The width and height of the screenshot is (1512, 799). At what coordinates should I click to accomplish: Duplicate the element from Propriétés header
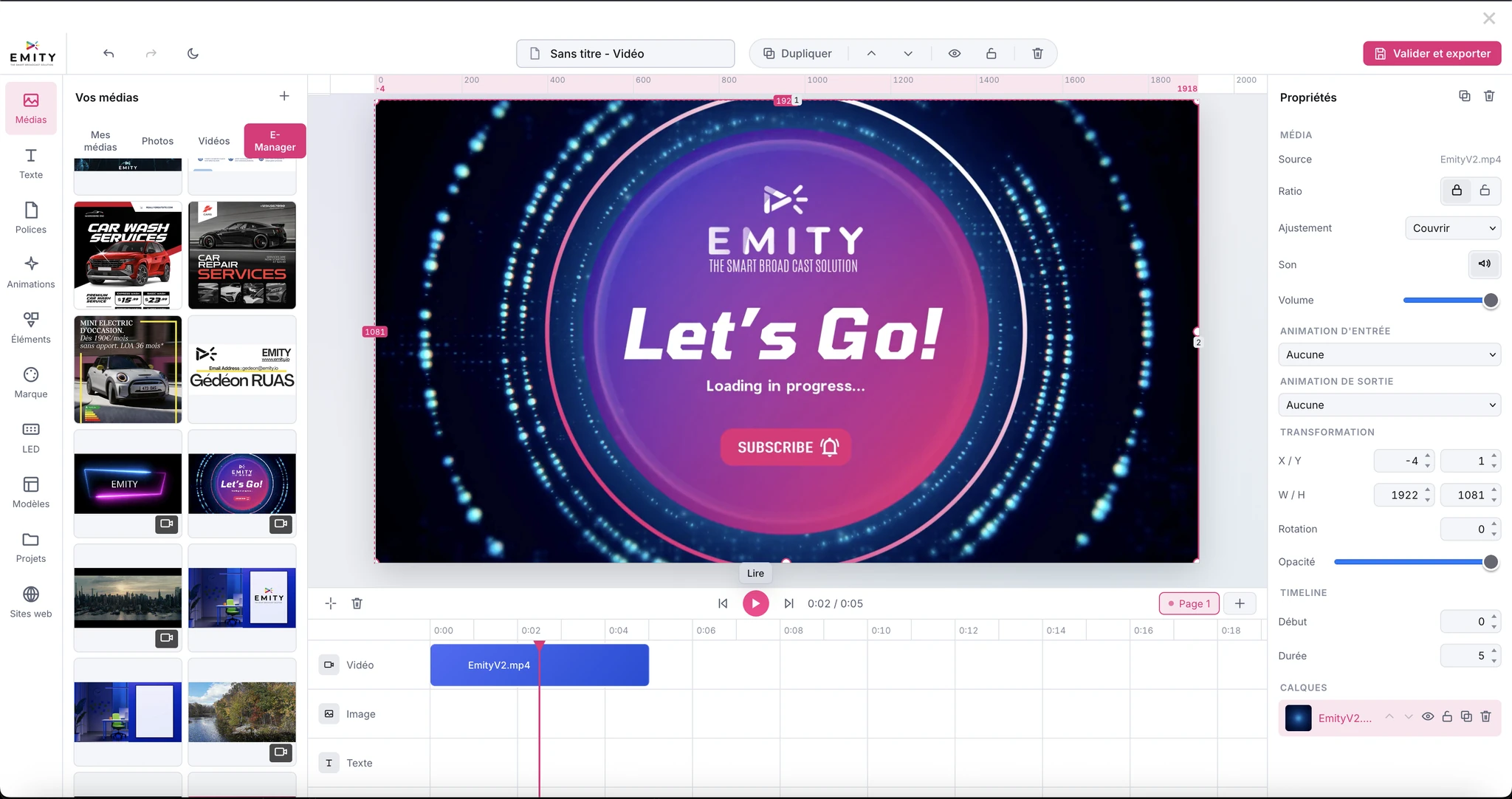[1465, 96]
